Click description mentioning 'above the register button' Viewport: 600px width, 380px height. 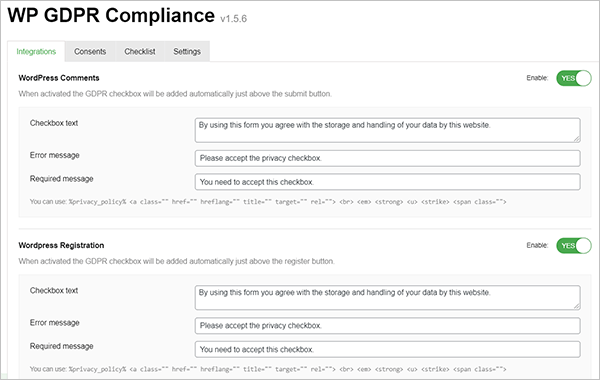click(176, 261)
